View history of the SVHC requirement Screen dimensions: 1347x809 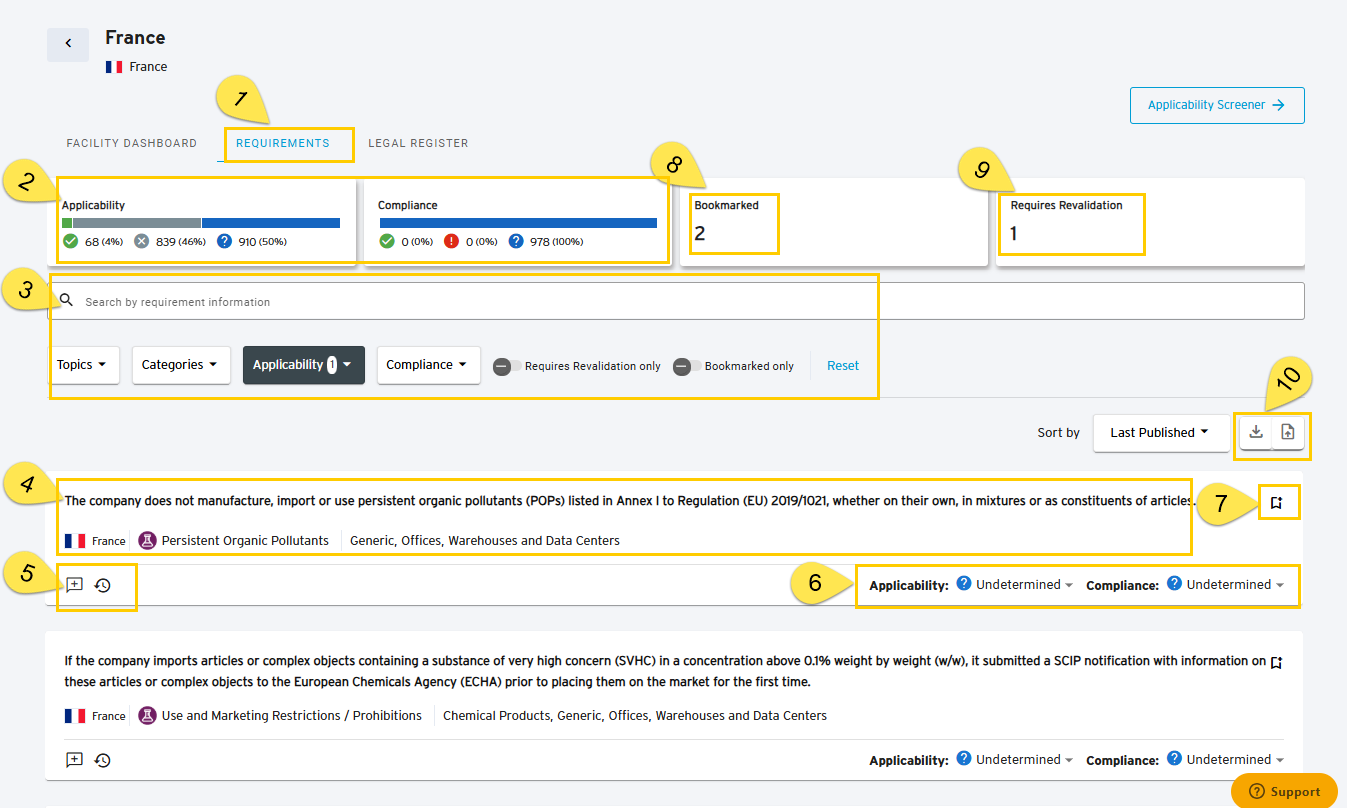102,760
